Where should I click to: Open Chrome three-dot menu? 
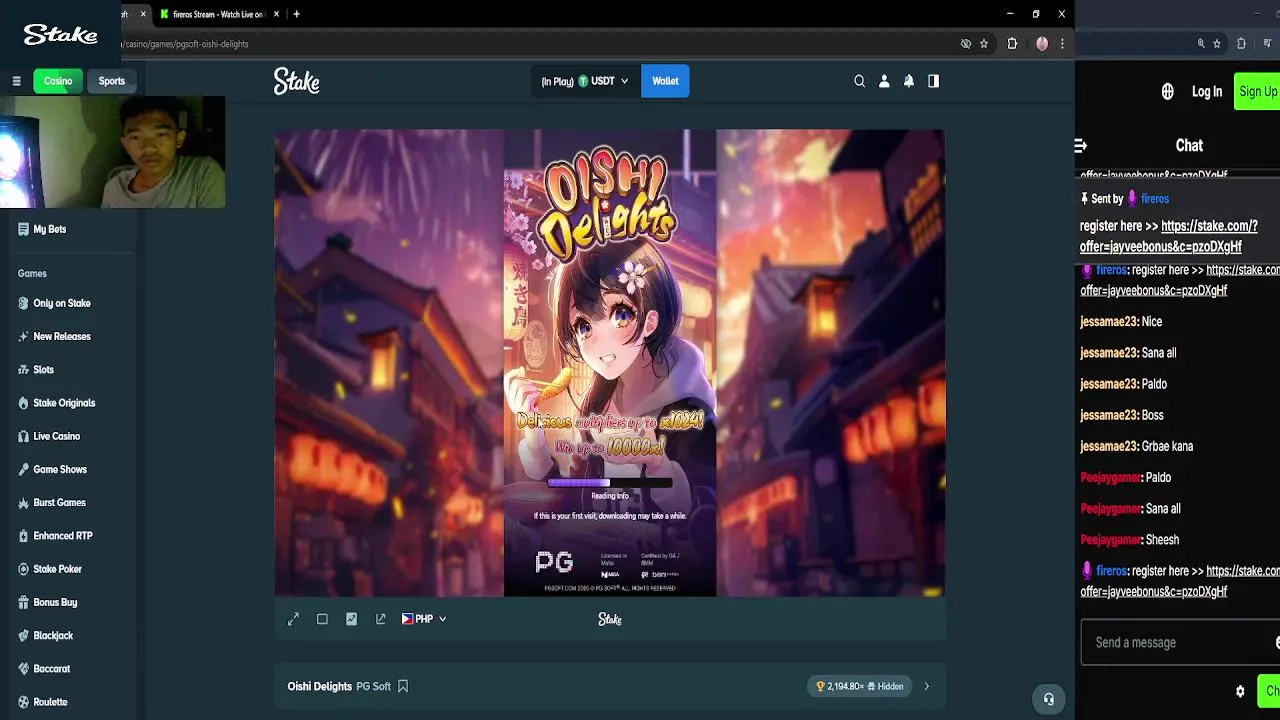1062,44
